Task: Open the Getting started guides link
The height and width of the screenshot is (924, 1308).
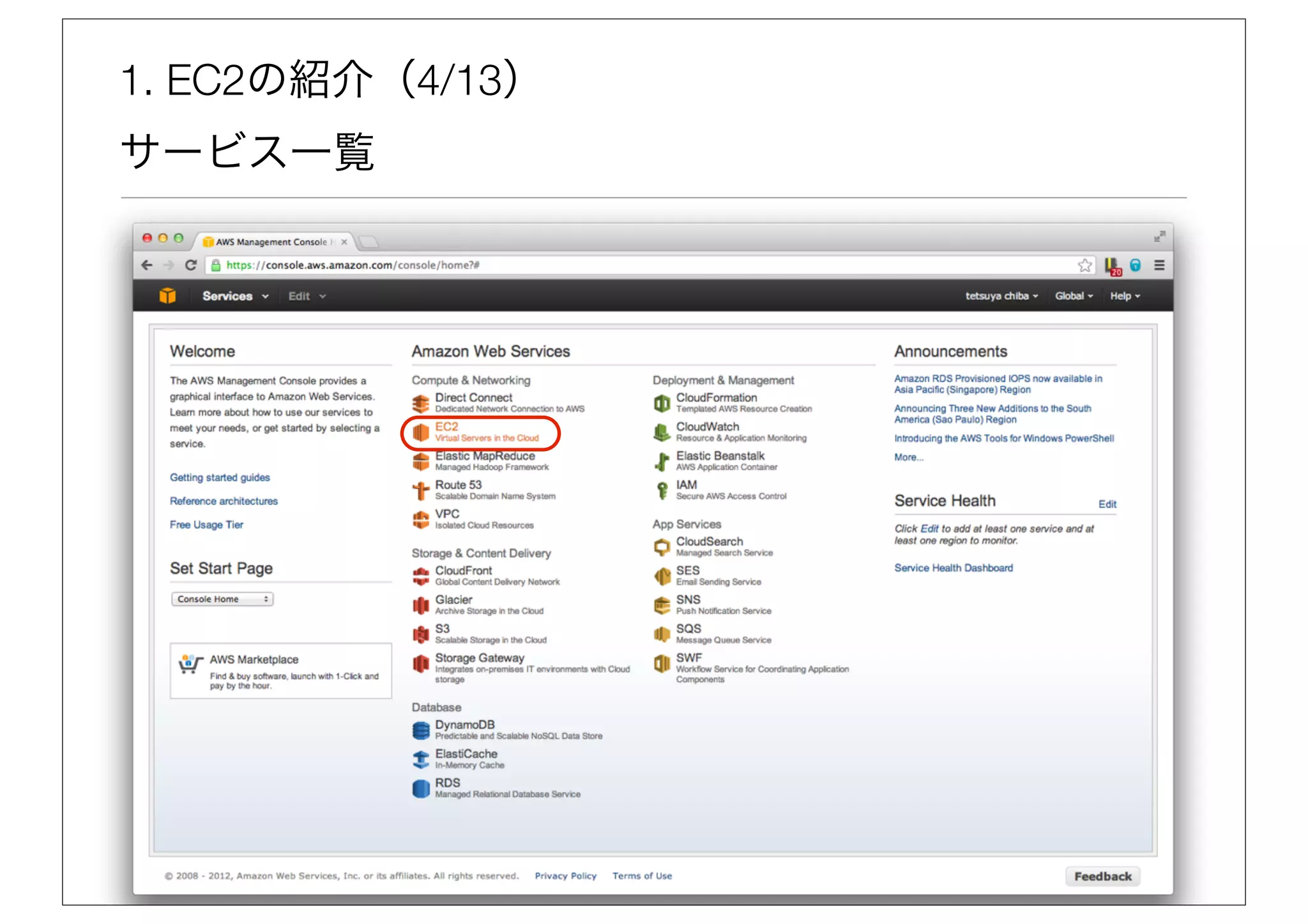Action: click(220, 478)
